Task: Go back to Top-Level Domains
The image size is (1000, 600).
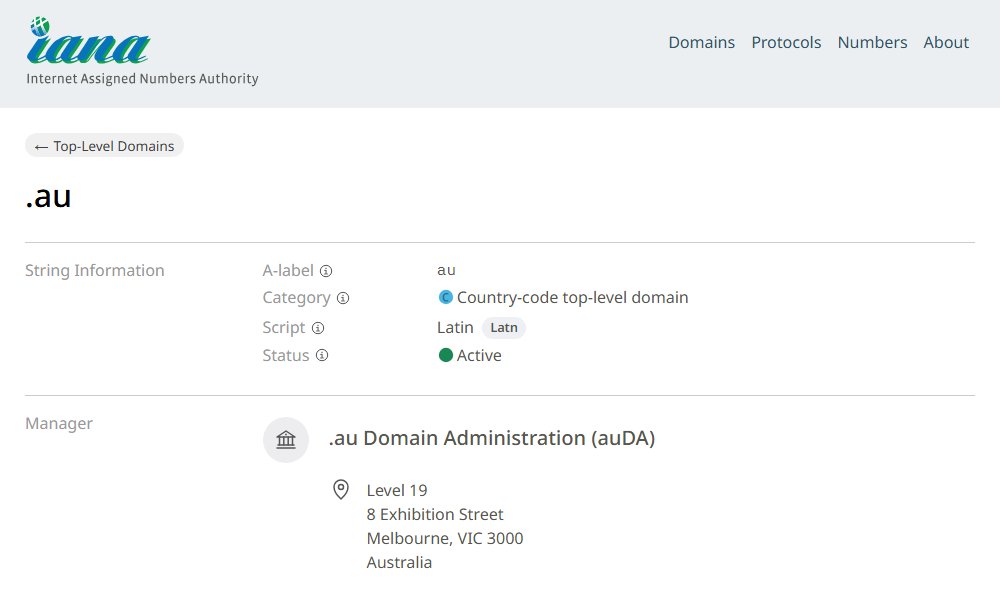Action: point(105,146)
